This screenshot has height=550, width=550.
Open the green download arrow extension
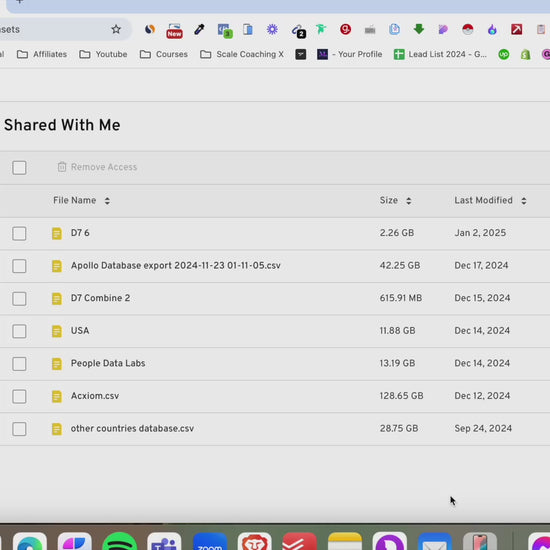[418, 29]
